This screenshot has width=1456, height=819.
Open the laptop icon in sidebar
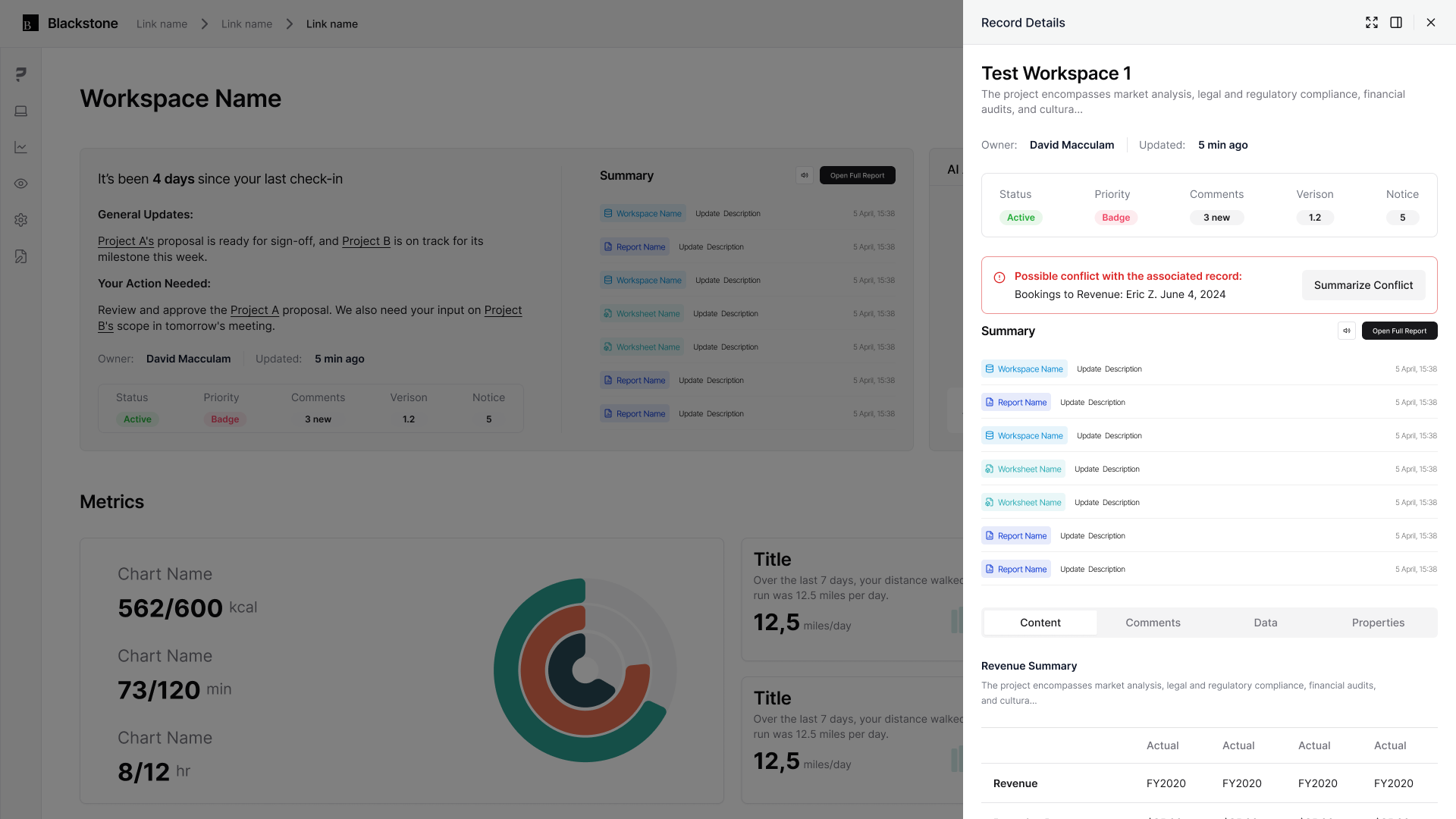pyautogui.click(x=21, y=111)
